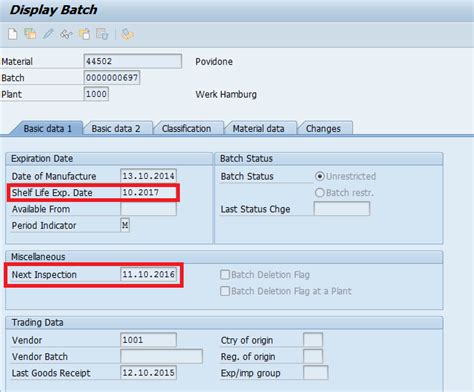Click the Last Goods Receipt label
This screenshot has width=474, height=392.
[51, 373]
